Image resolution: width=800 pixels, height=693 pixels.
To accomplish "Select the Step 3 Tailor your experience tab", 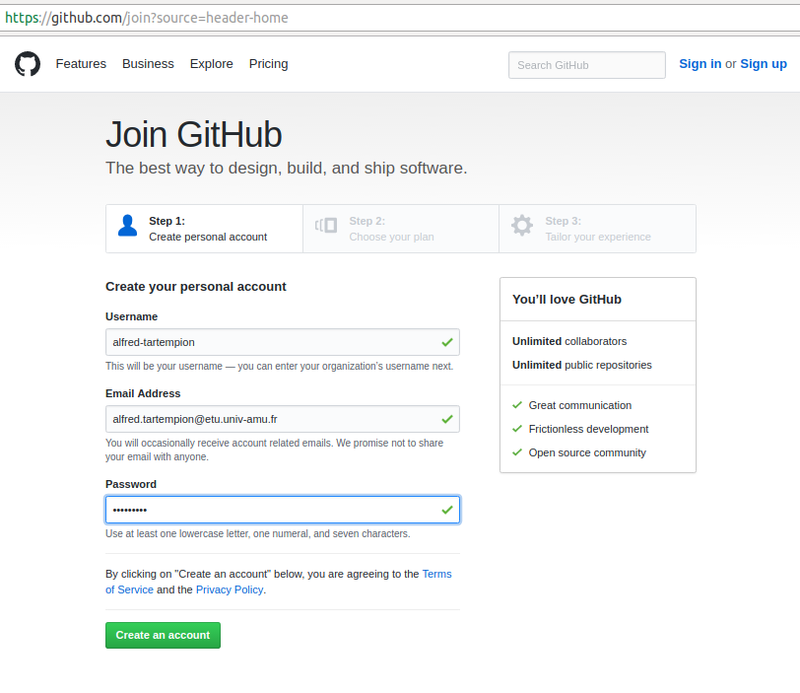I will point(597,229).
